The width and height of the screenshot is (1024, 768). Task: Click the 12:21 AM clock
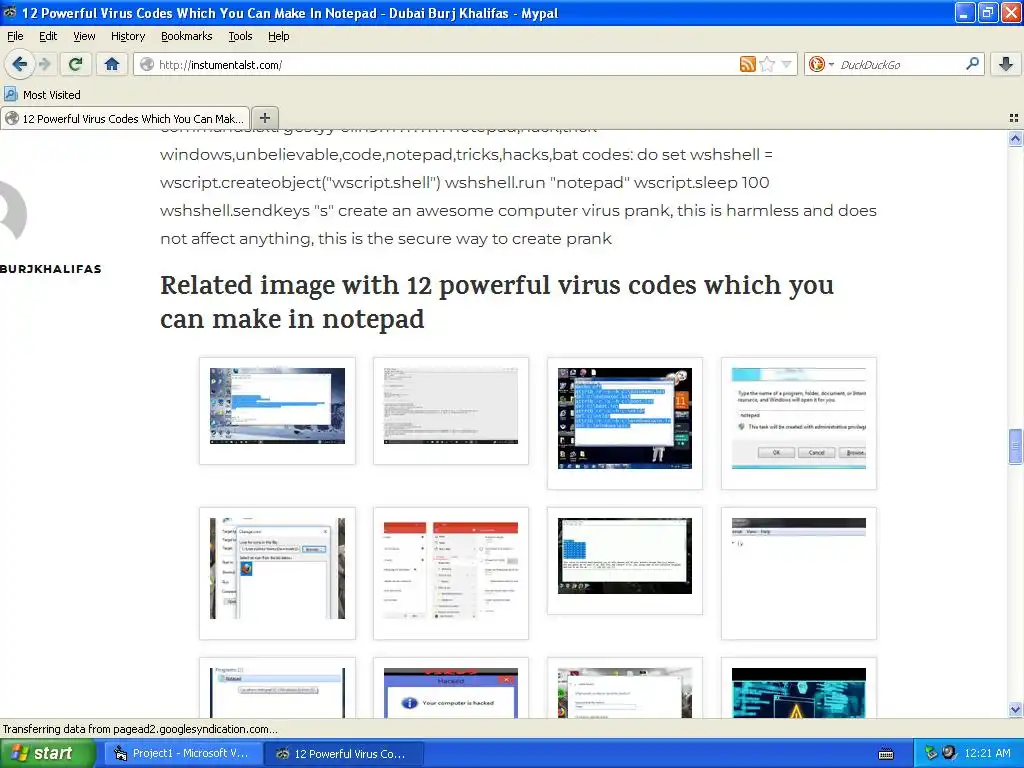coord(987,753)
